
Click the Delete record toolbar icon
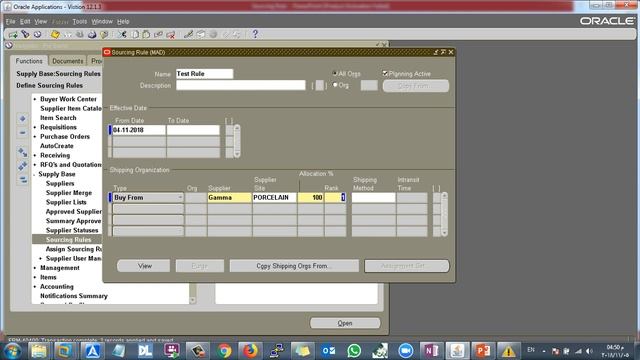point(171,35)
